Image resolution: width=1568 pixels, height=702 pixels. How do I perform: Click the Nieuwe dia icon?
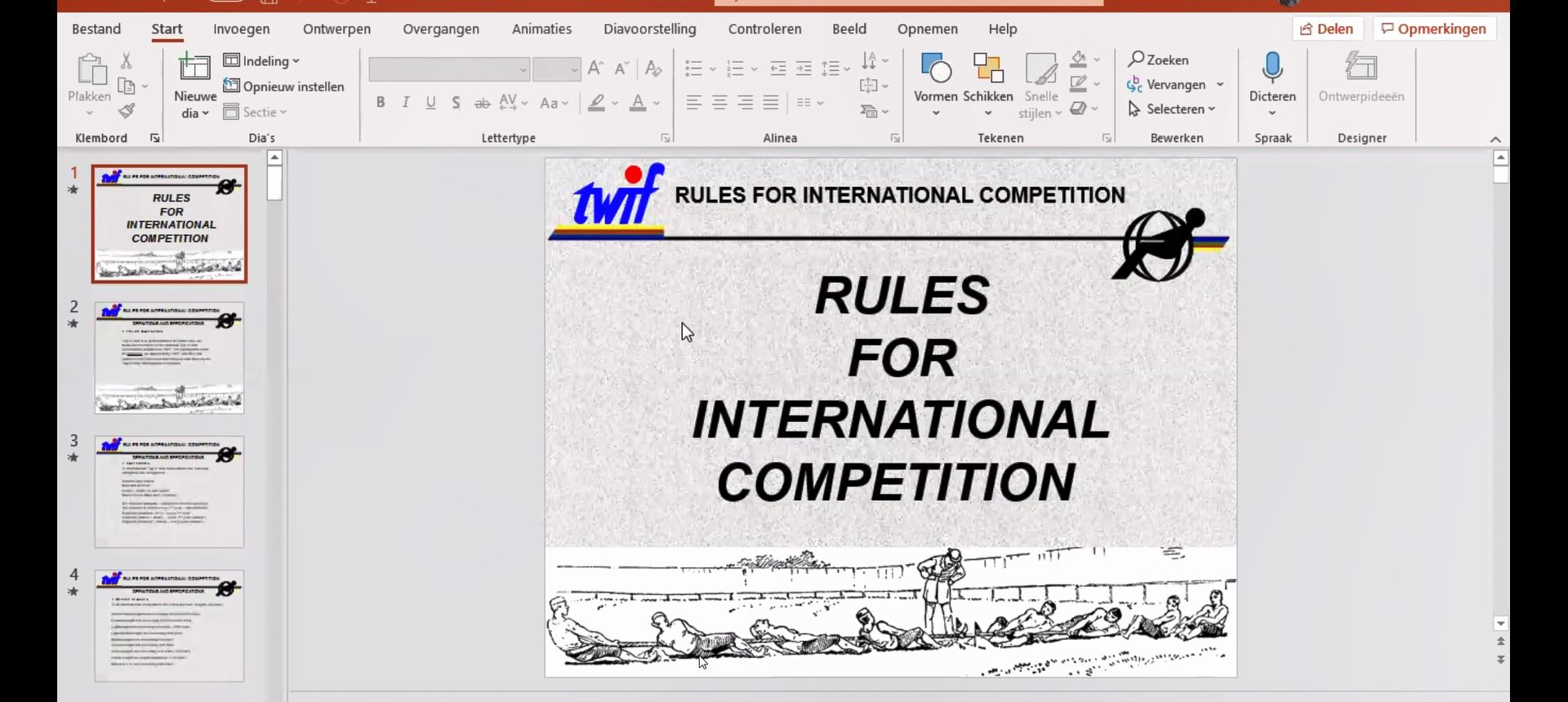195,69
